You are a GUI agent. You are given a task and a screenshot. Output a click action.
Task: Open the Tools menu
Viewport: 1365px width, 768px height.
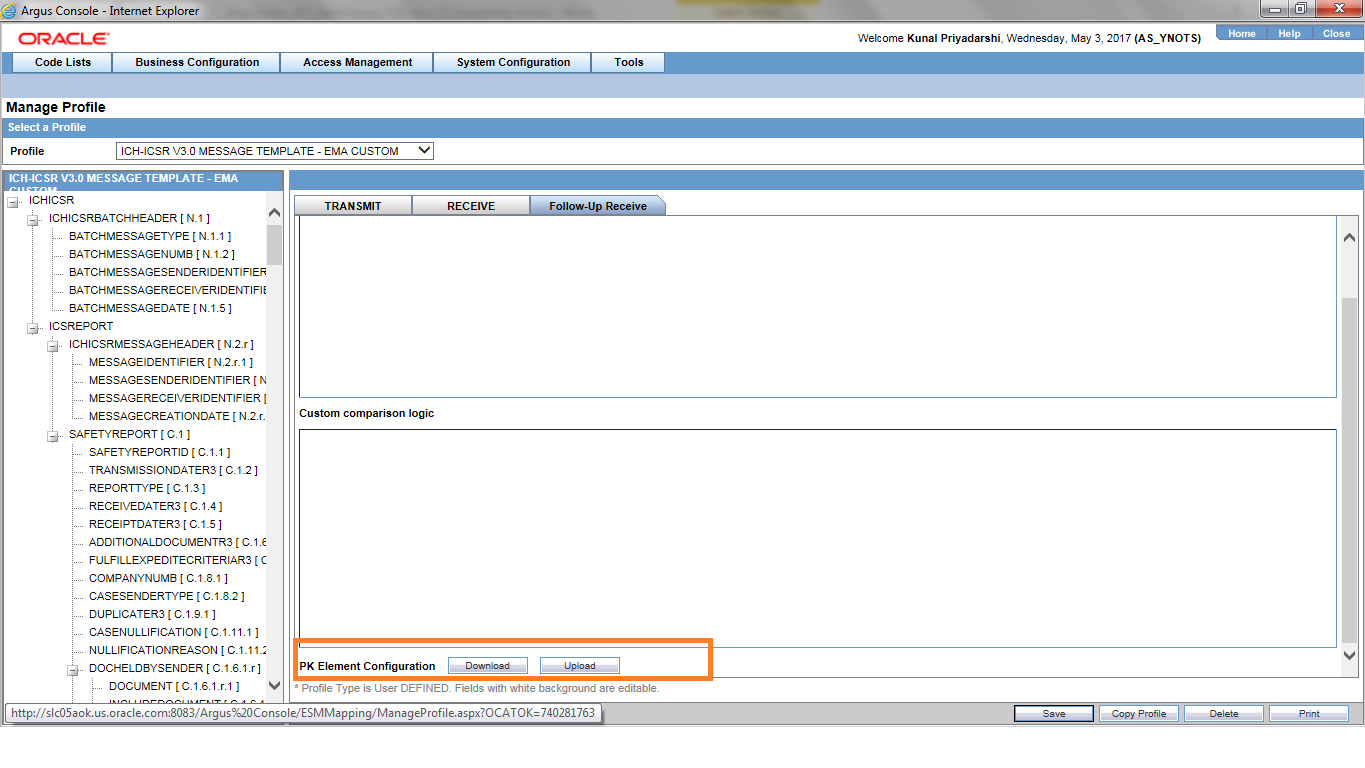coord(629,62)
